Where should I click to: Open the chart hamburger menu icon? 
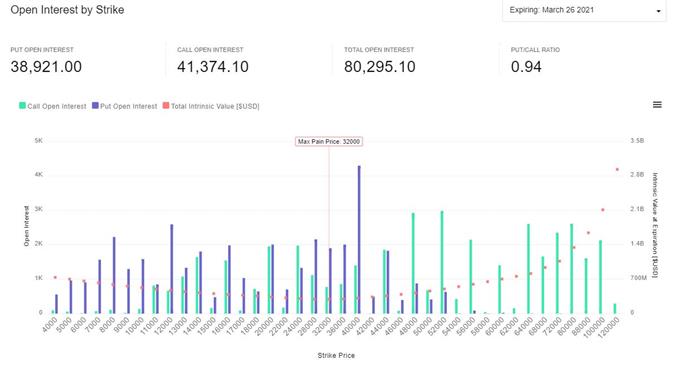657,104
